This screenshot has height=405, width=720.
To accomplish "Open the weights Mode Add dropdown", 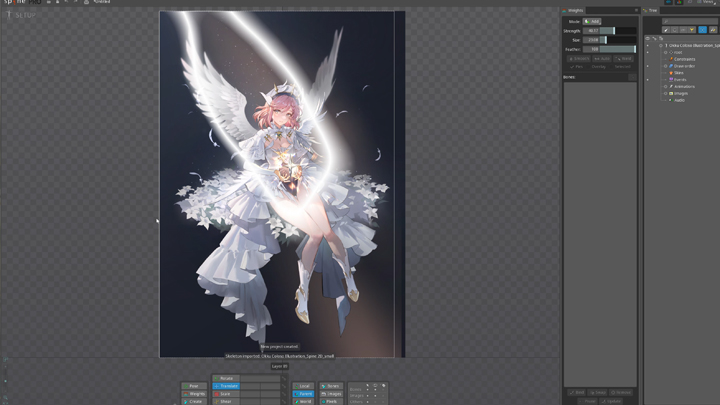I will 592,22.
